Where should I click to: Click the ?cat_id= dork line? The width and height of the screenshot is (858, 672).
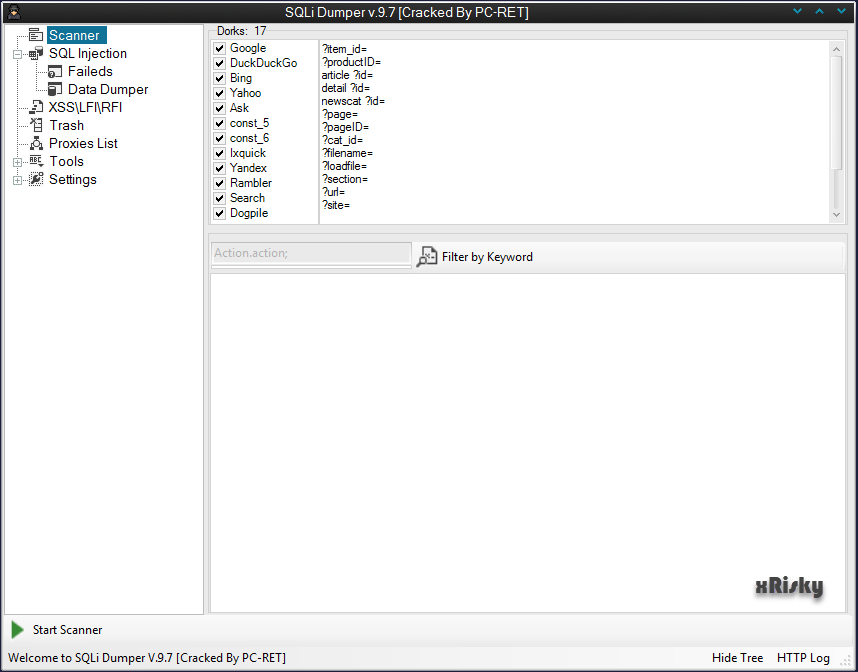343,140
